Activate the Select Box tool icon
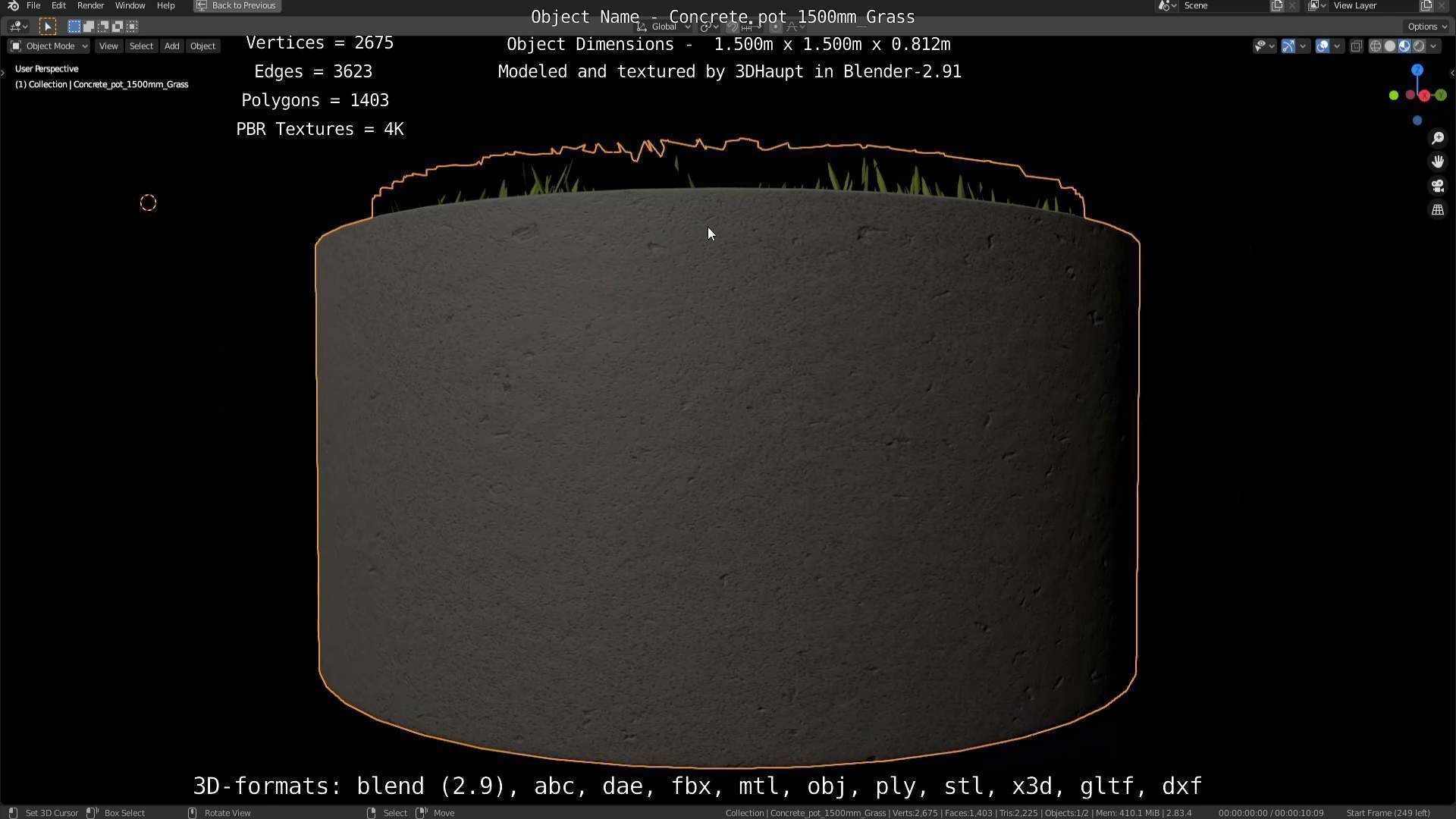1456x819 pixels. pos(47,27)
